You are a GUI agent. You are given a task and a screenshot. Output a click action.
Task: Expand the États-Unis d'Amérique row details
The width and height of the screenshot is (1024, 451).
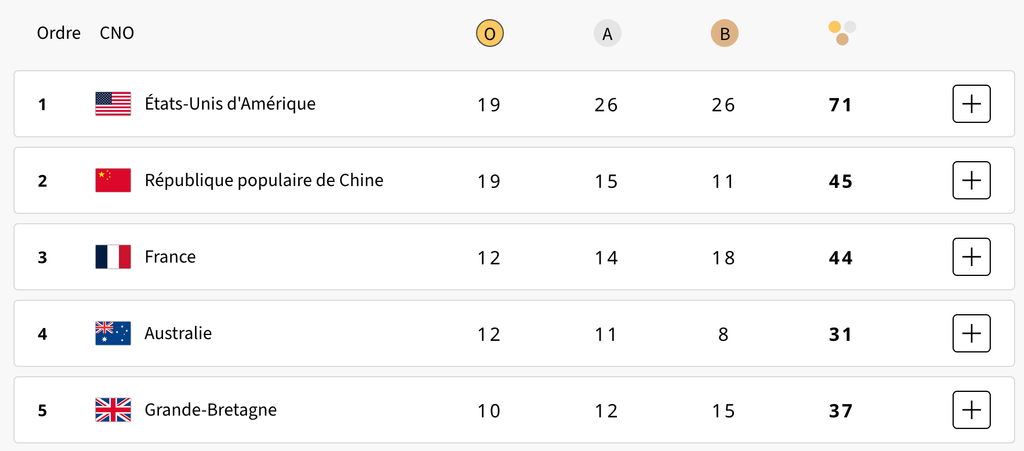tap(971, 104)
